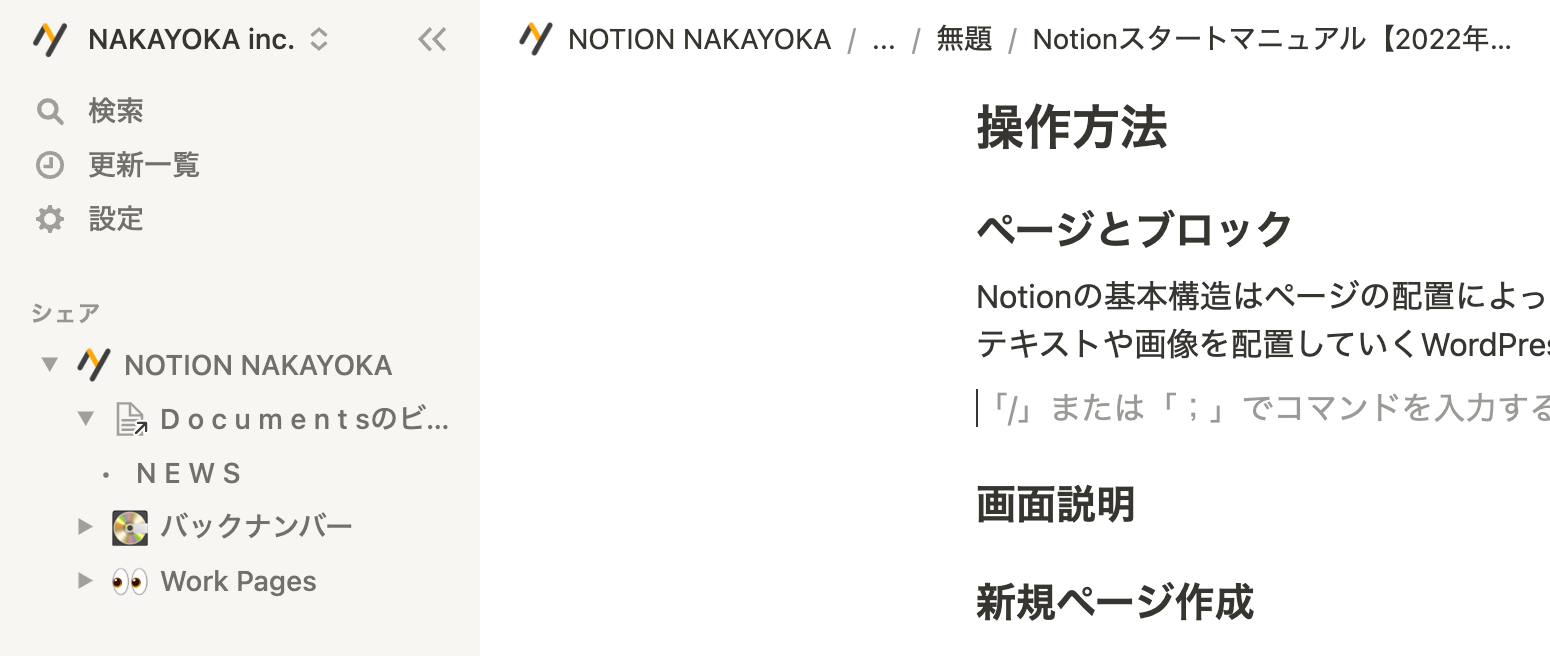Click the clock icon beside 更新一覧
Image resolution: width=1550 pixels, height=656 pixels.
coord(50,165)
